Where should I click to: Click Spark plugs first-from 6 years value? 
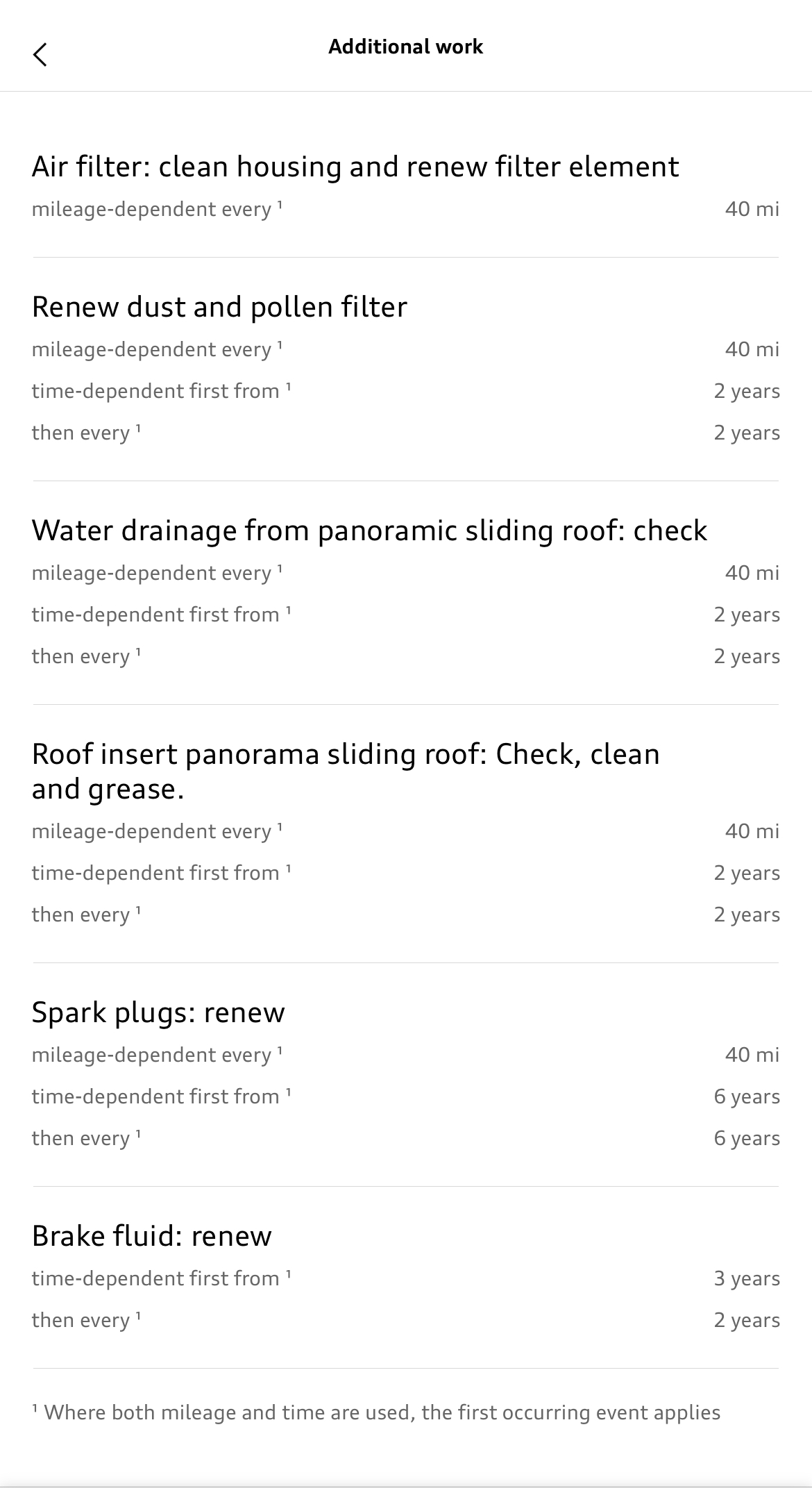coord(746,1096)
